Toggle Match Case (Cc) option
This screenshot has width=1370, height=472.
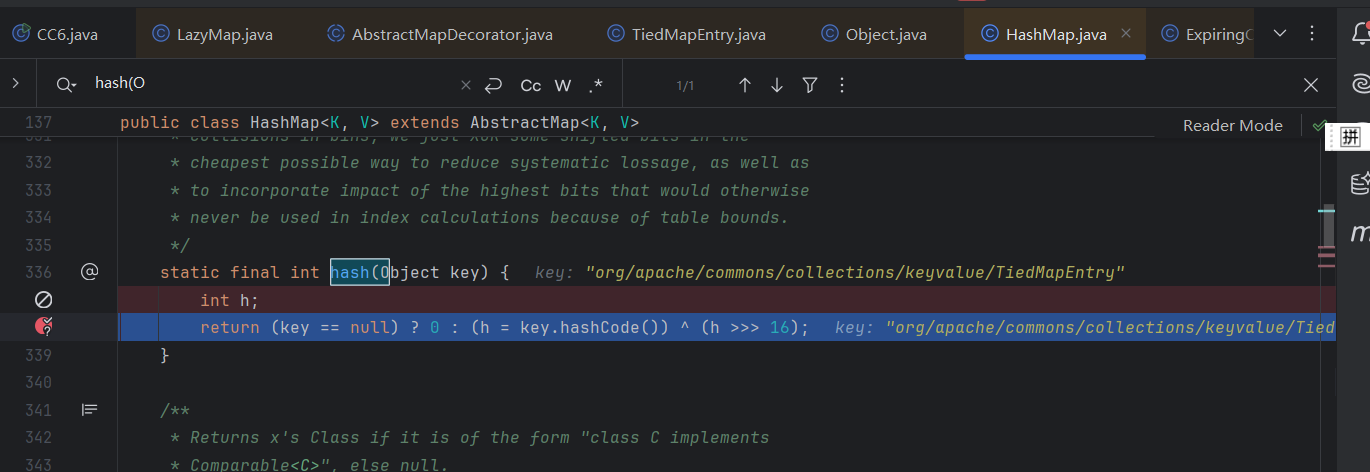pos(531,85)
